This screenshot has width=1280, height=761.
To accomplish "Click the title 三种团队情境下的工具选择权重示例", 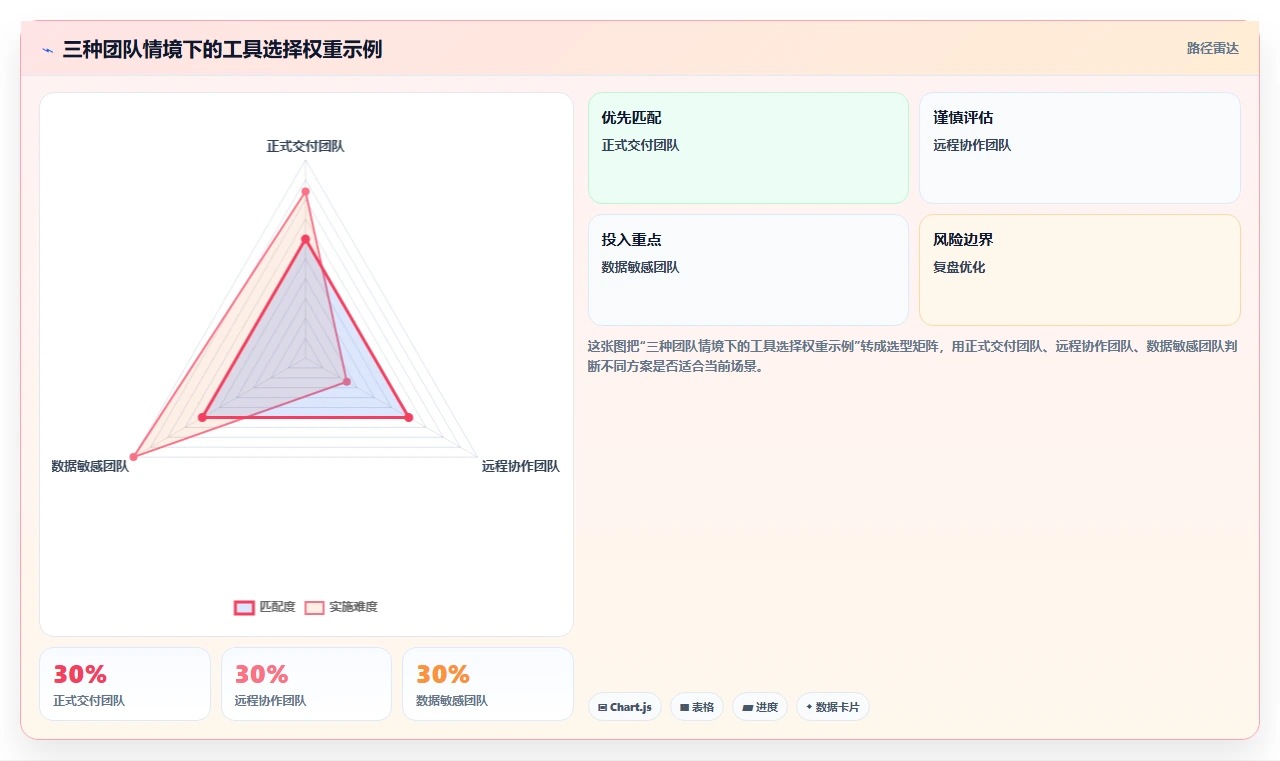I will (x=222, y=49).
